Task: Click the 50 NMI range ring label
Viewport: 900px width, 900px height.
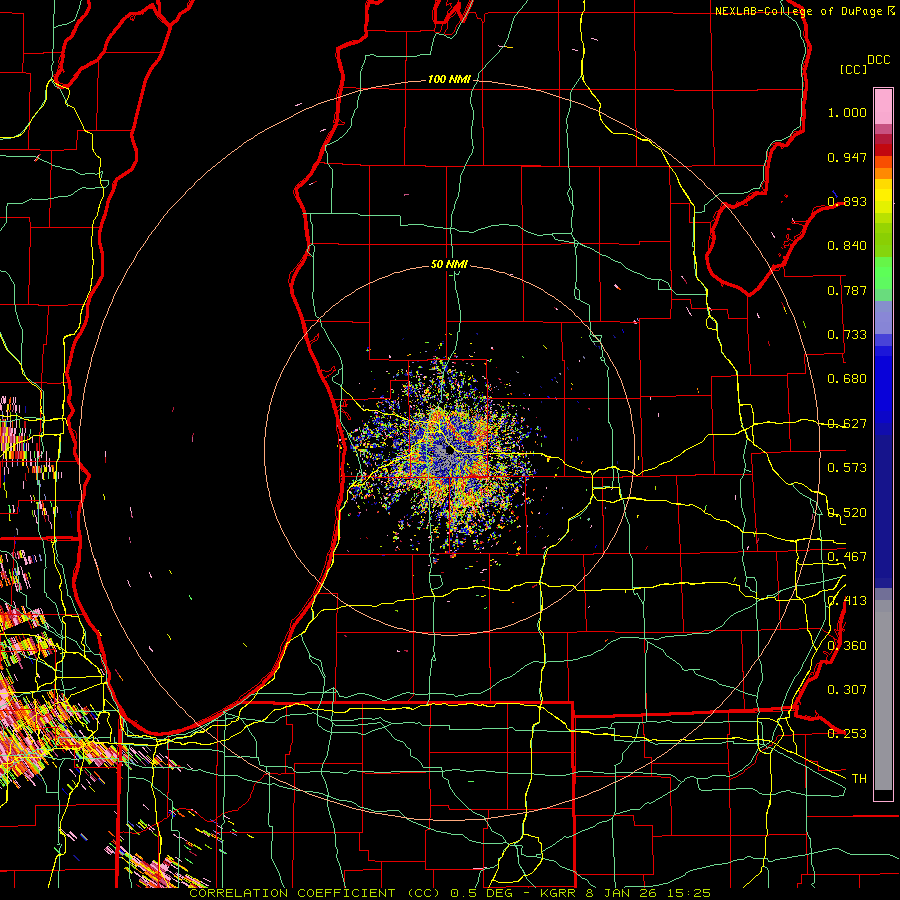Action: (449, 265)
